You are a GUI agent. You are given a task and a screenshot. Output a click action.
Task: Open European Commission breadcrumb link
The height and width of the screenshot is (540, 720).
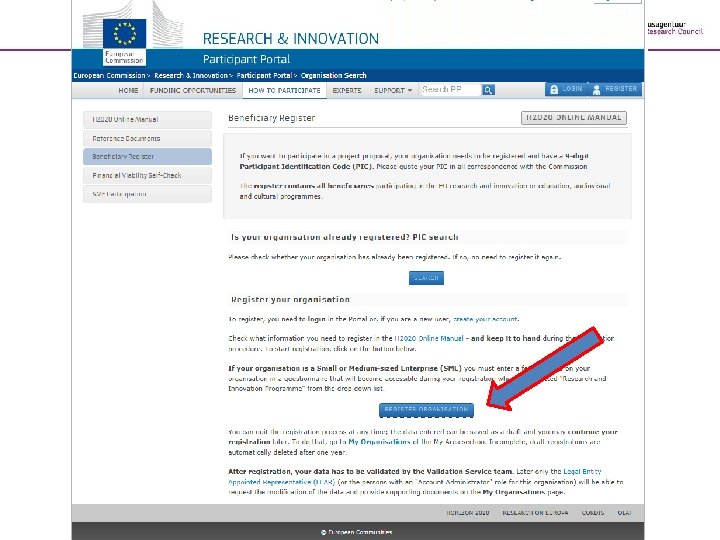(109, 75)
